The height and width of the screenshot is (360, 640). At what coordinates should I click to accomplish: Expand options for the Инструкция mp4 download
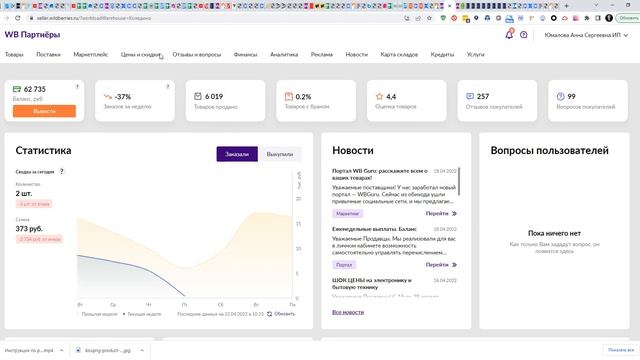(62, 350)
